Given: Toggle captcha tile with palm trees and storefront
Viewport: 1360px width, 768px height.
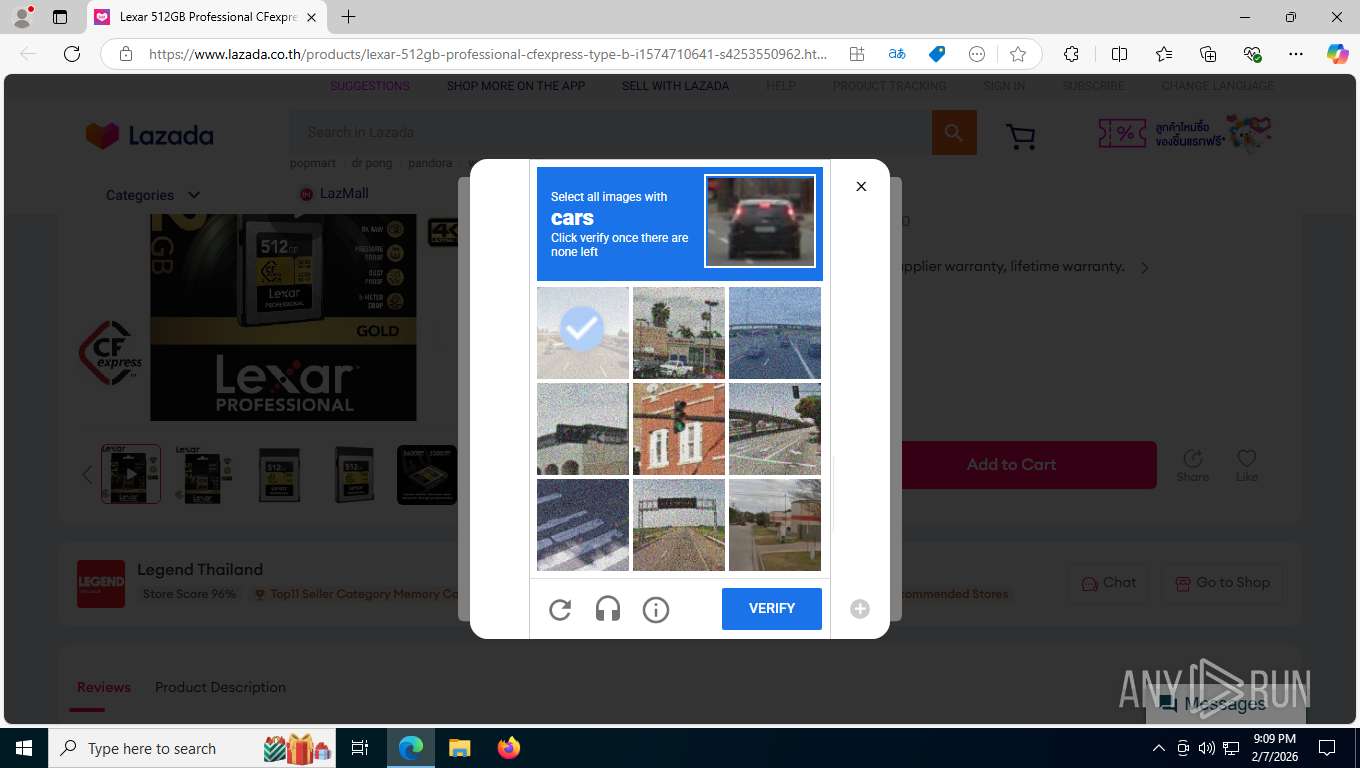Looking at the screenshot, I should tap(679, 333).
